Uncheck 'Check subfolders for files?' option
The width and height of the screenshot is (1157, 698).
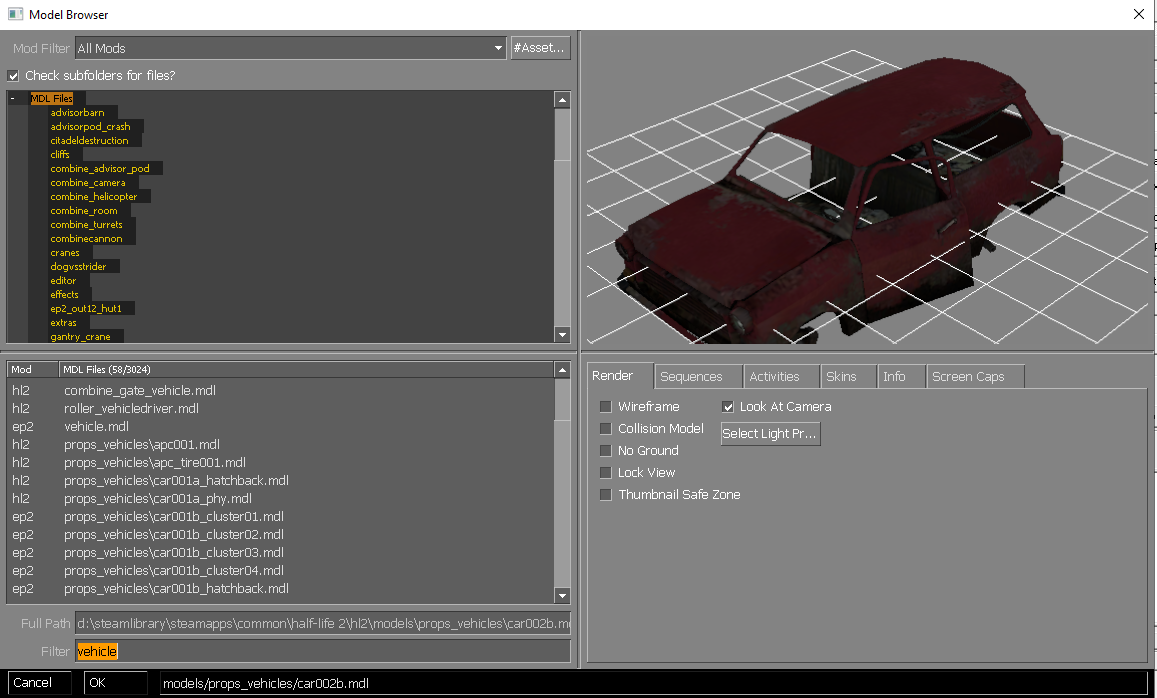click(x=14, y=76)
